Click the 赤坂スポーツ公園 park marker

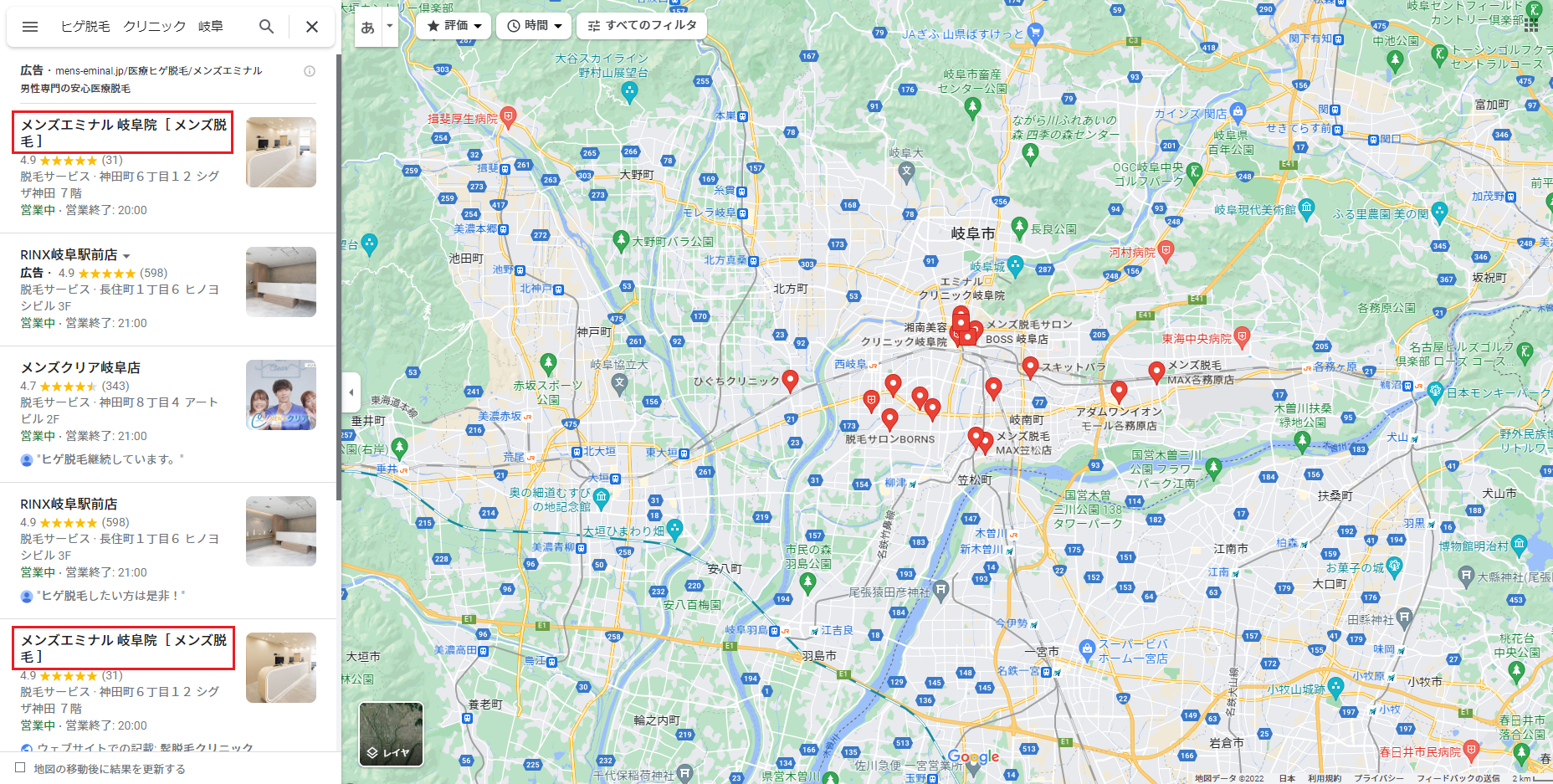(x=548, y=363)
